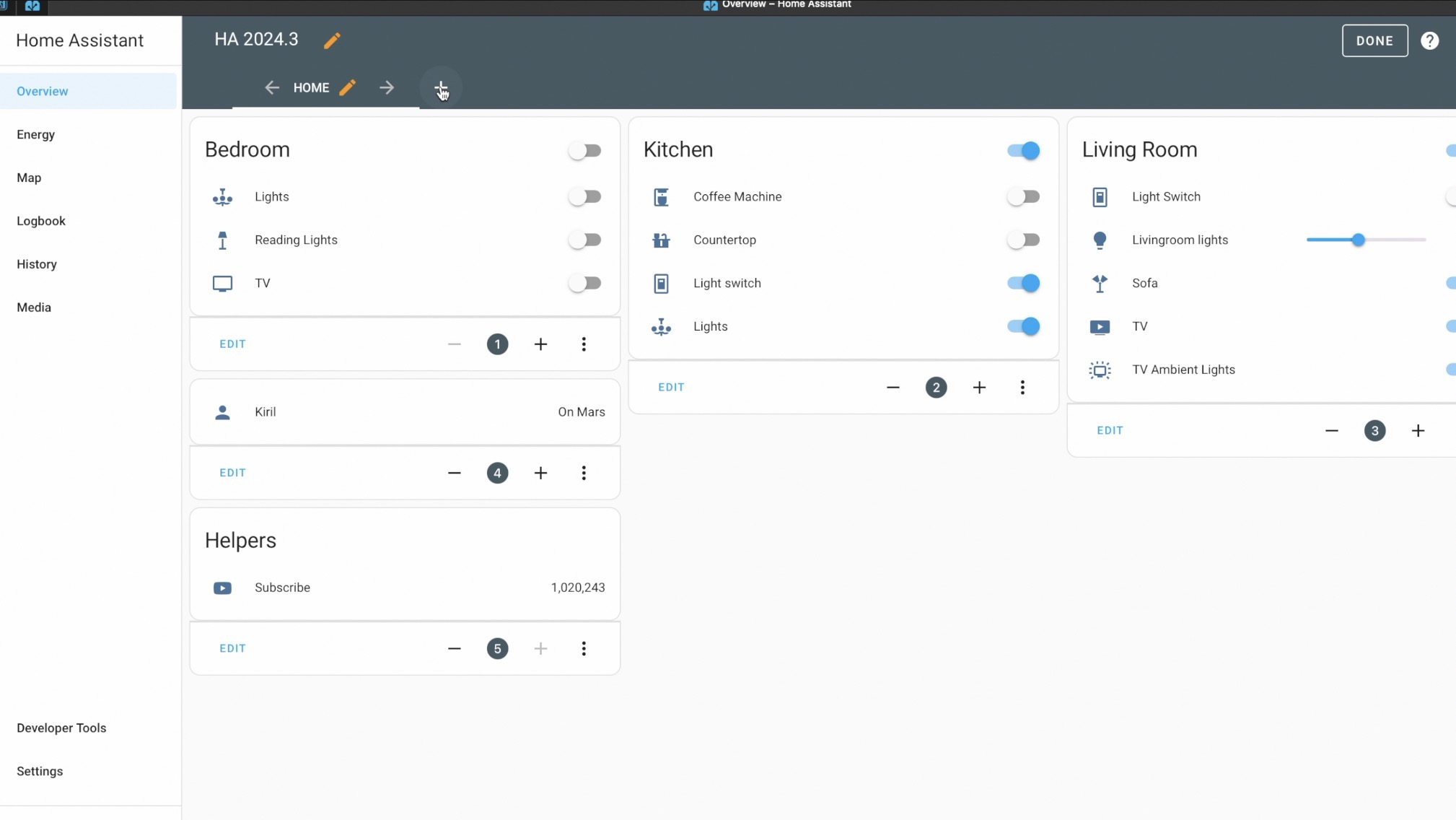The height and width of the screenshot is (820, 1456).
Task: Expand the Helpers card options menu
Action: 584,648
